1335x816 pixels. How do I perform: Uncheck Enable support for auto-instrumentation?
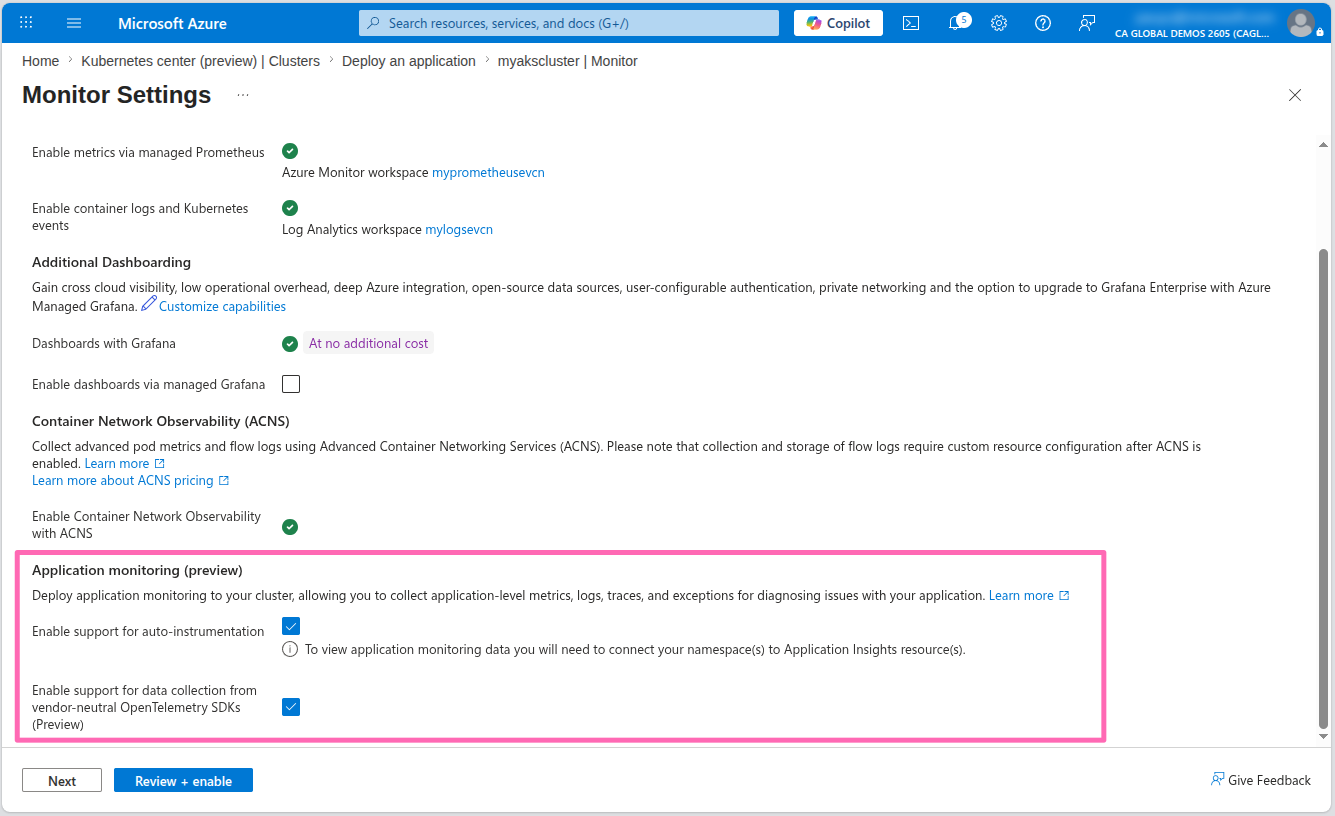pos(291,626)
